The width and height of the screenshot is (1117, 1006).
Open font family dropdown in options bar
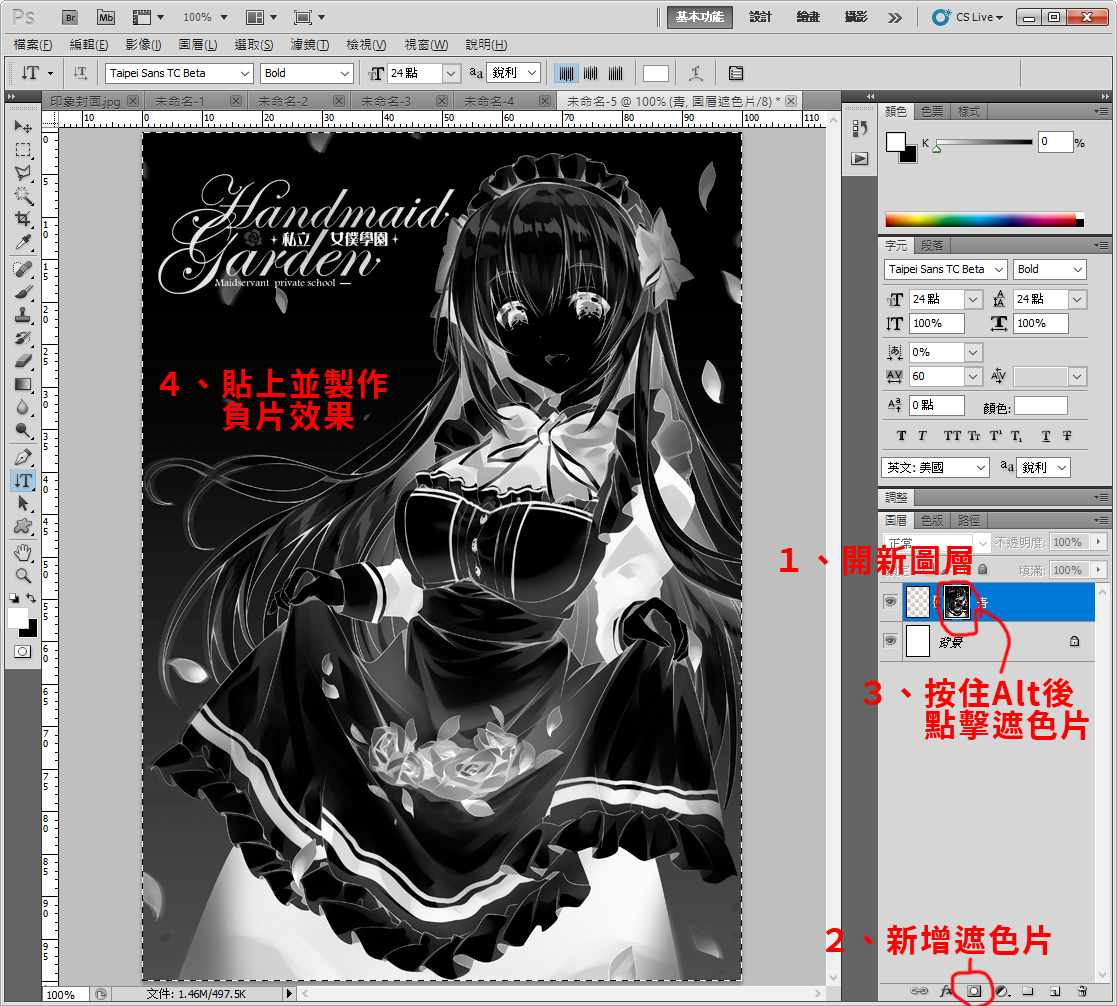coord(245,73)
